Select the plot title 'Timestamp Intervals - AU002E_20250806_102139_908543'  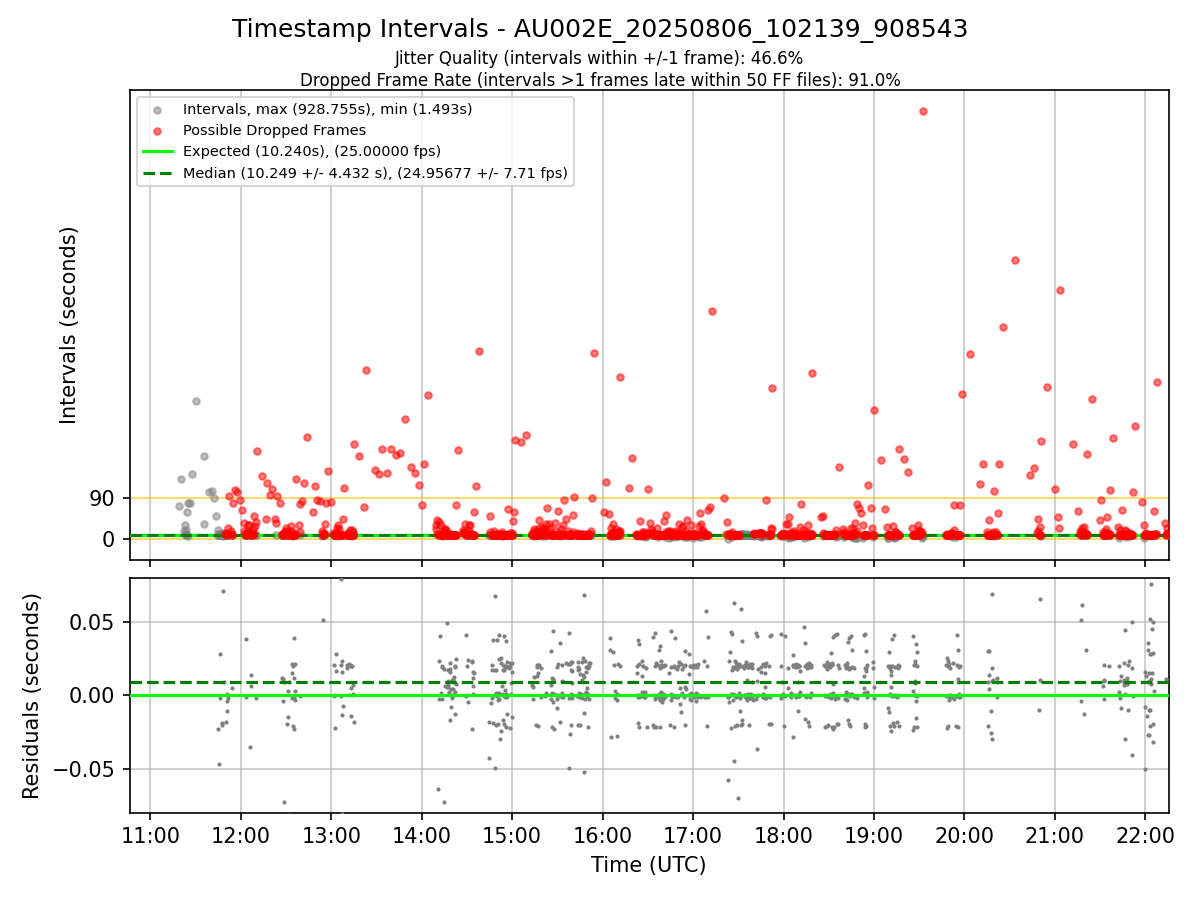click(x=600, y=29)
